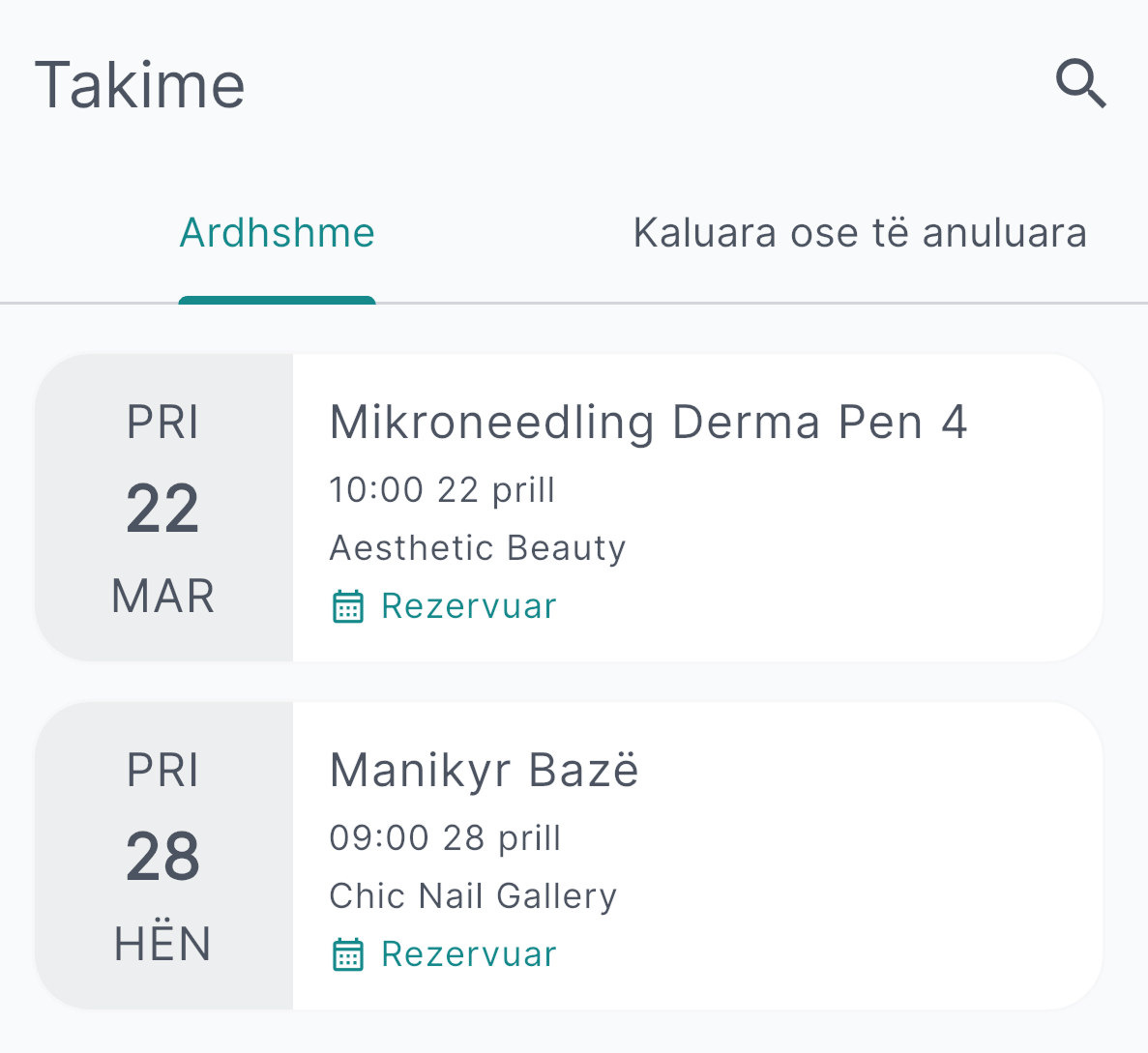Open search with the magnifying glass icon
Screen dimensions: 1148x1053
point(1080,84)
